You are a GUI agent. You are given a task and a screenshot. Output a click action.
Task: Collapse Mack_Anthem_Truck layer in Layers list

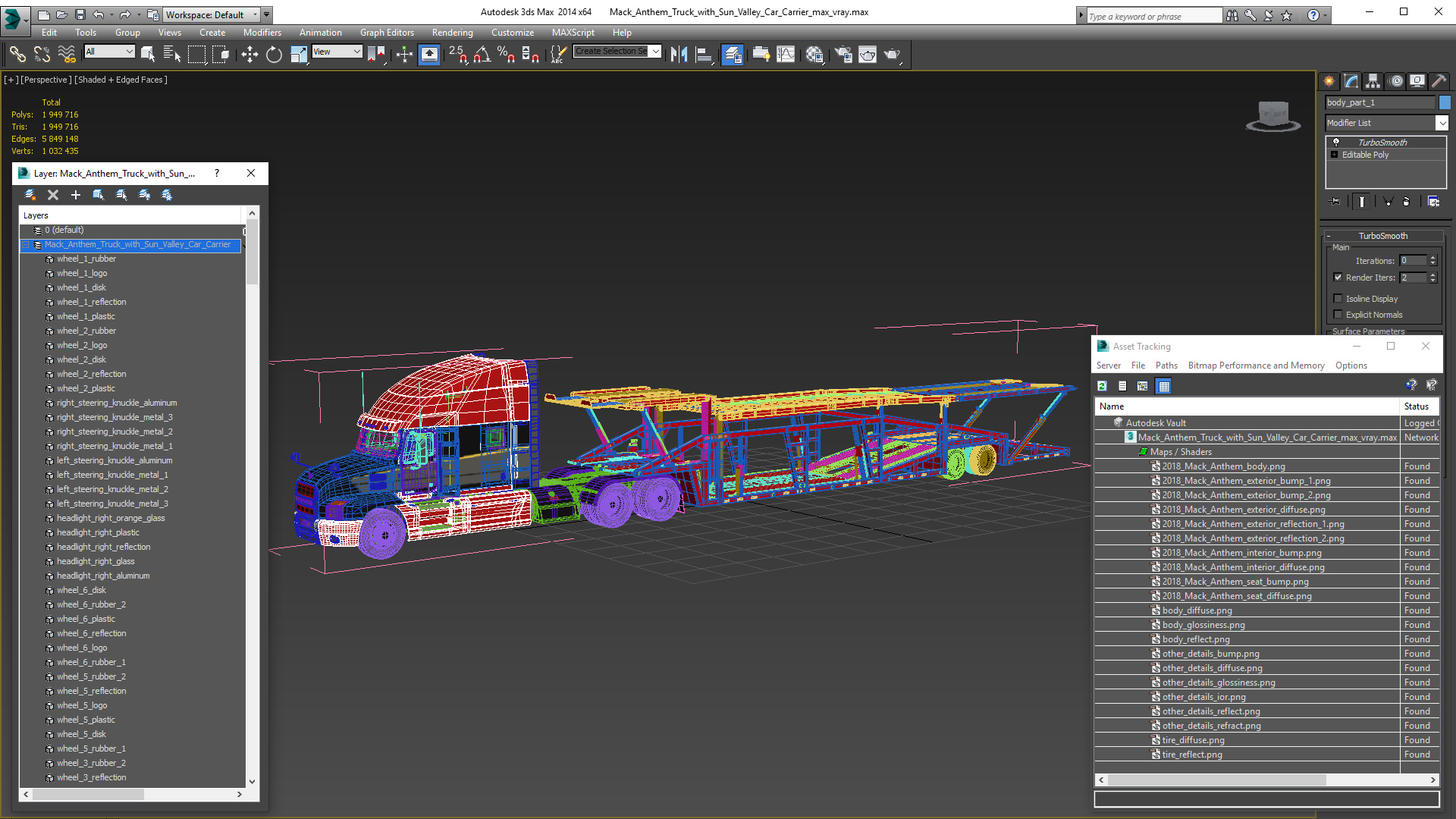coord(26,245)
